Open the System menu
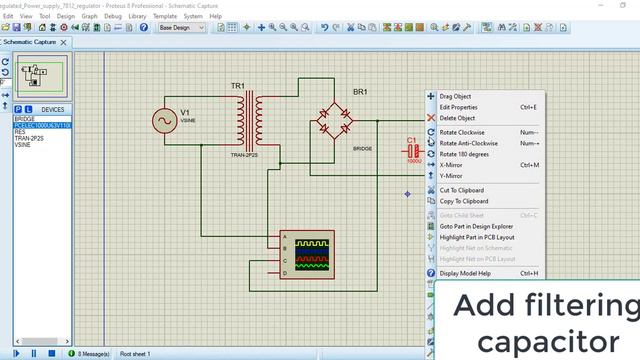This screenshot has width=640, height=360. [x=193, y=16]
